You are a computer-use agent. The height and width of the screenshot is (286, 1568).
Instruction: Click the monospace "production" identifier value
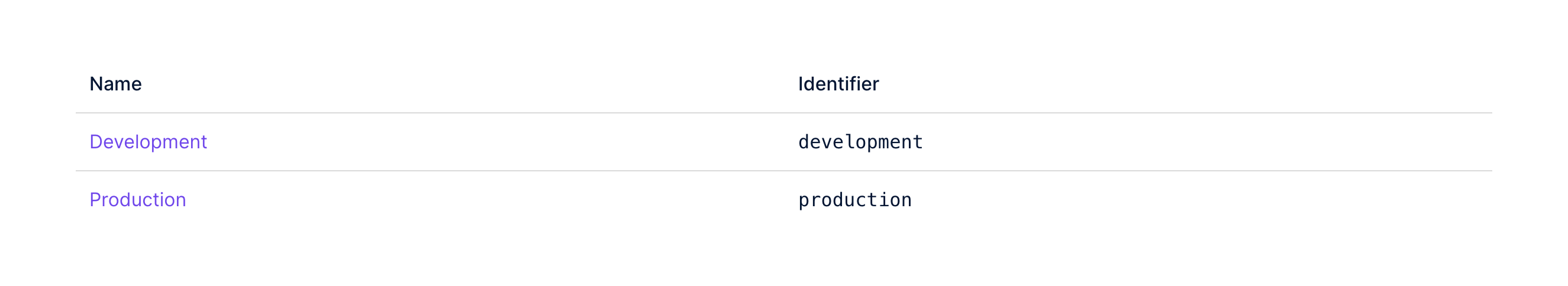854,200
